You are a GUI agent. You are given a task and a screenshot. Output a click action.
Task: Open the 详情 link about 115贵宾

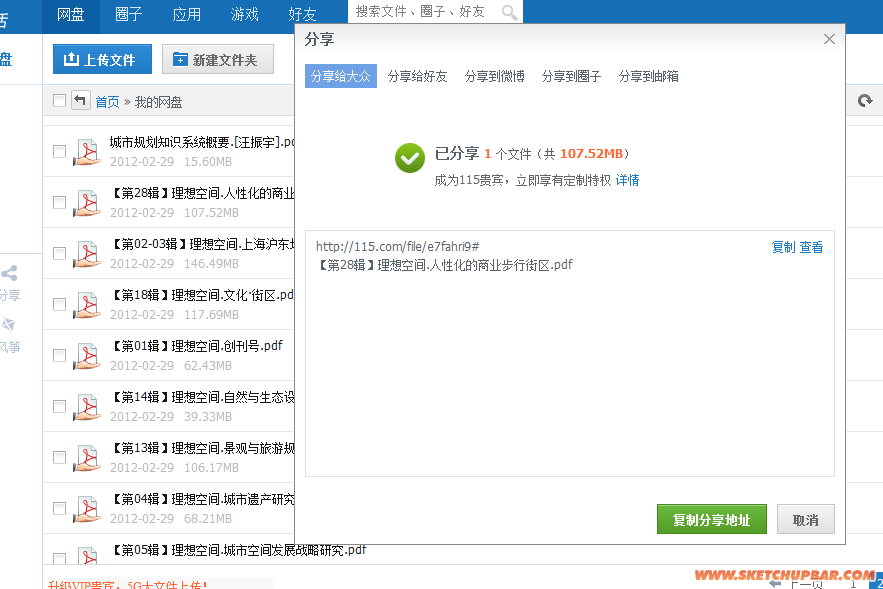(x=627, y=180)
